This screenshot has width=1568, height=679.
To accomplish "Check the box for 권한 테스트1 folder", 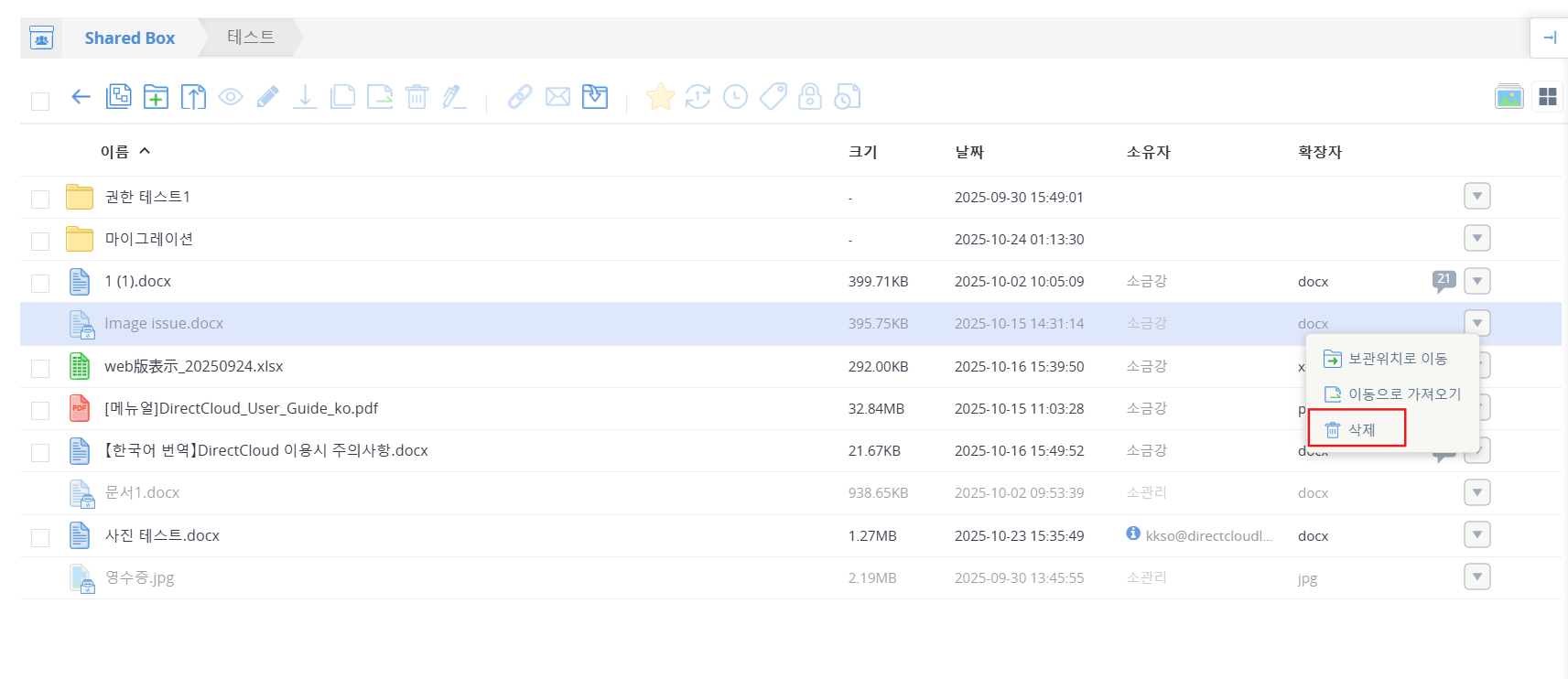I will 40,199.
